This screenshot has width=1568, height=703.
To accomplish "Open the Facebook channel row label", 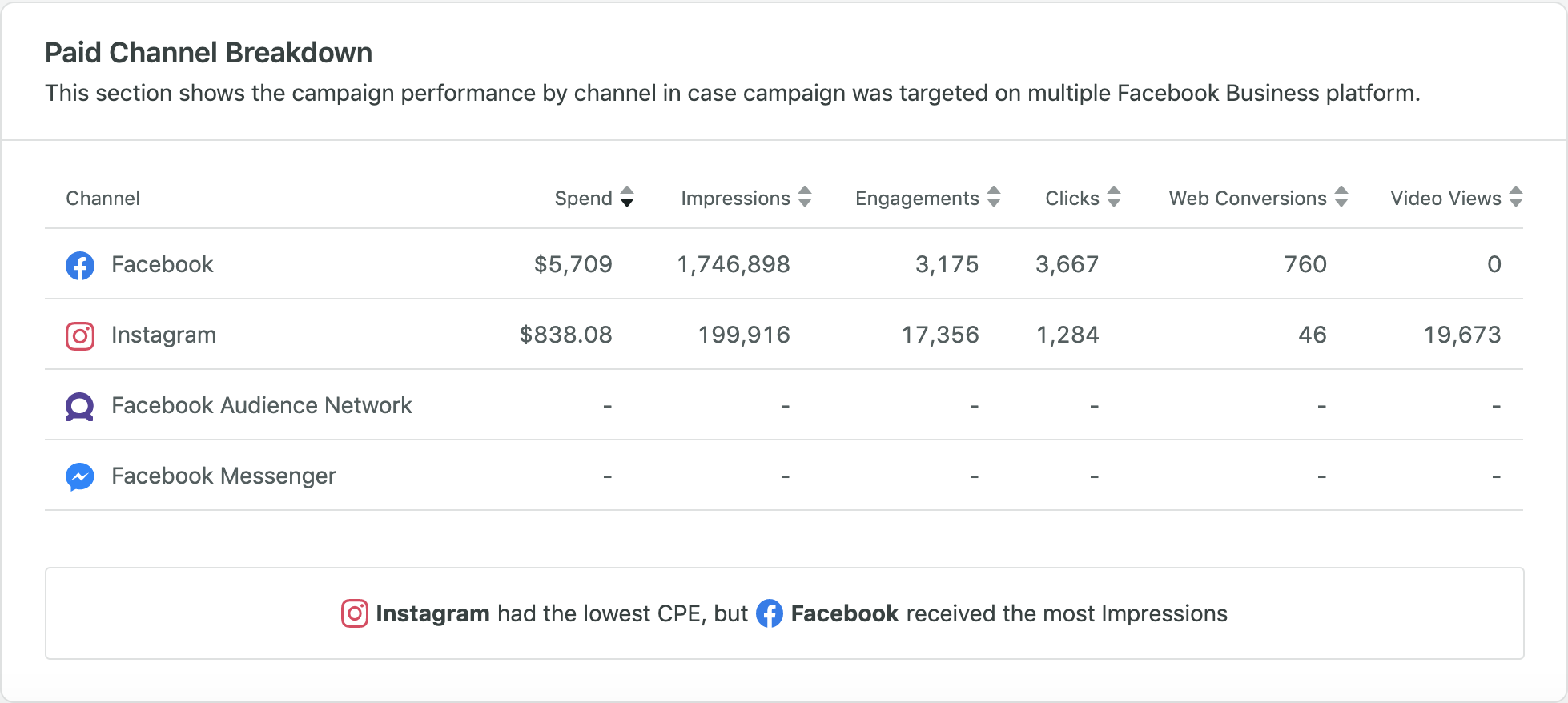I will 163,264.
